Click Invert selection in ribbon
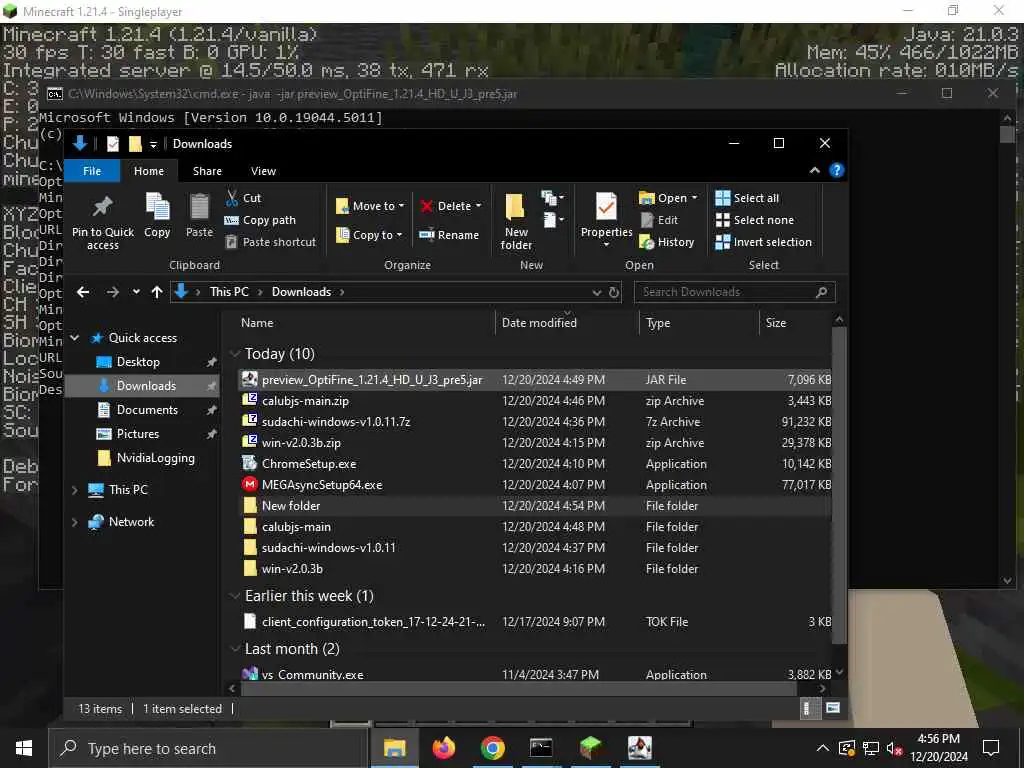Image resolution: width=1024 pixels, height=768 pixels. pos(763,242)
